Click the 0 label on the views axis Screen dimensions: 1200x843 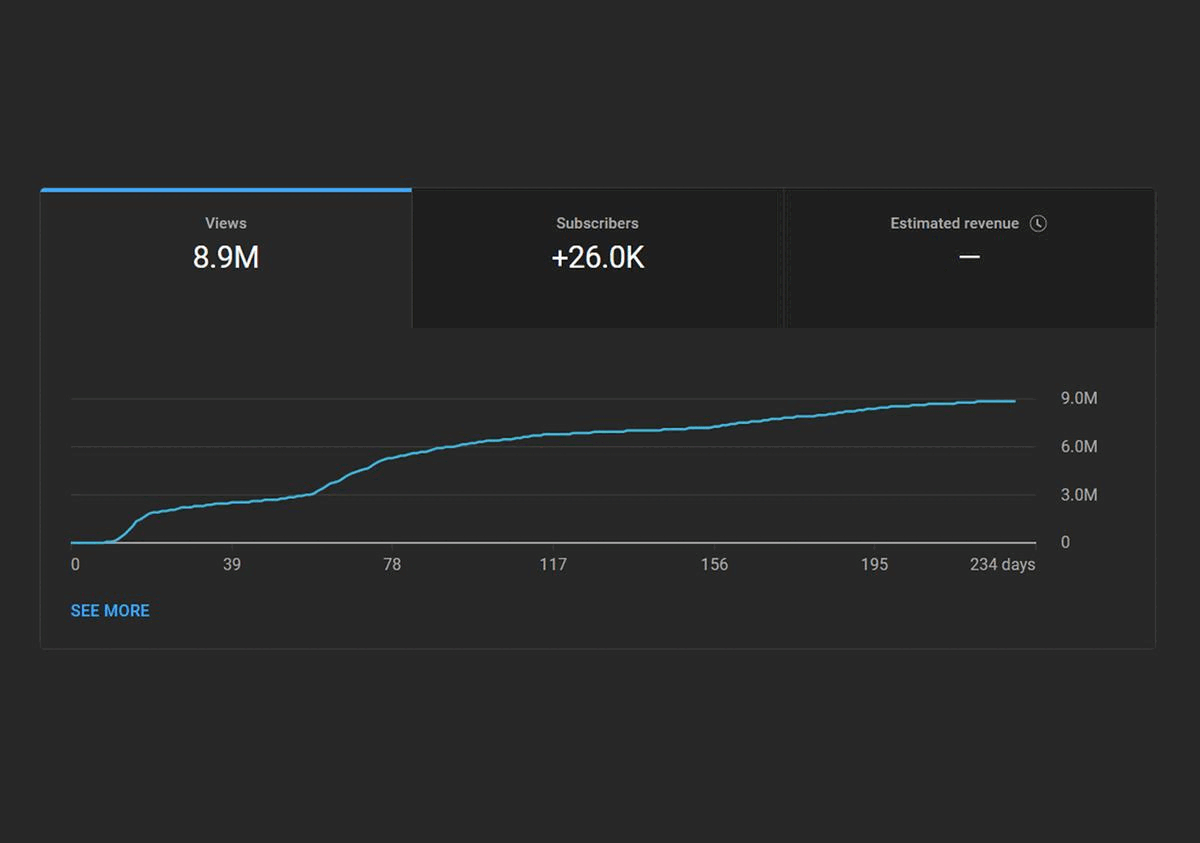(1065, 542)
